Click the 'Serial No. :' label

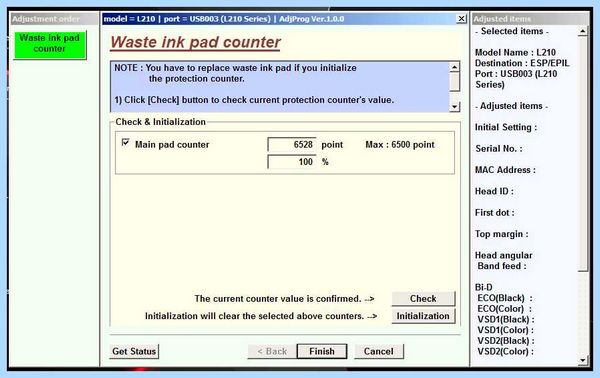pos(499,149)
